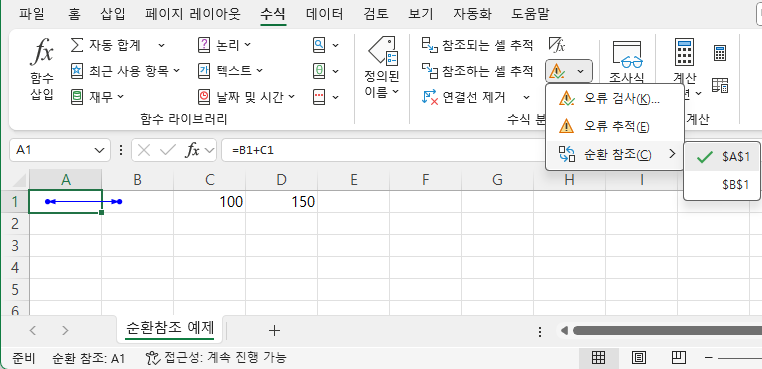
Task: Click 참조되는 셀 추적 (Trace Precedents)
Action: coord(477,45)
